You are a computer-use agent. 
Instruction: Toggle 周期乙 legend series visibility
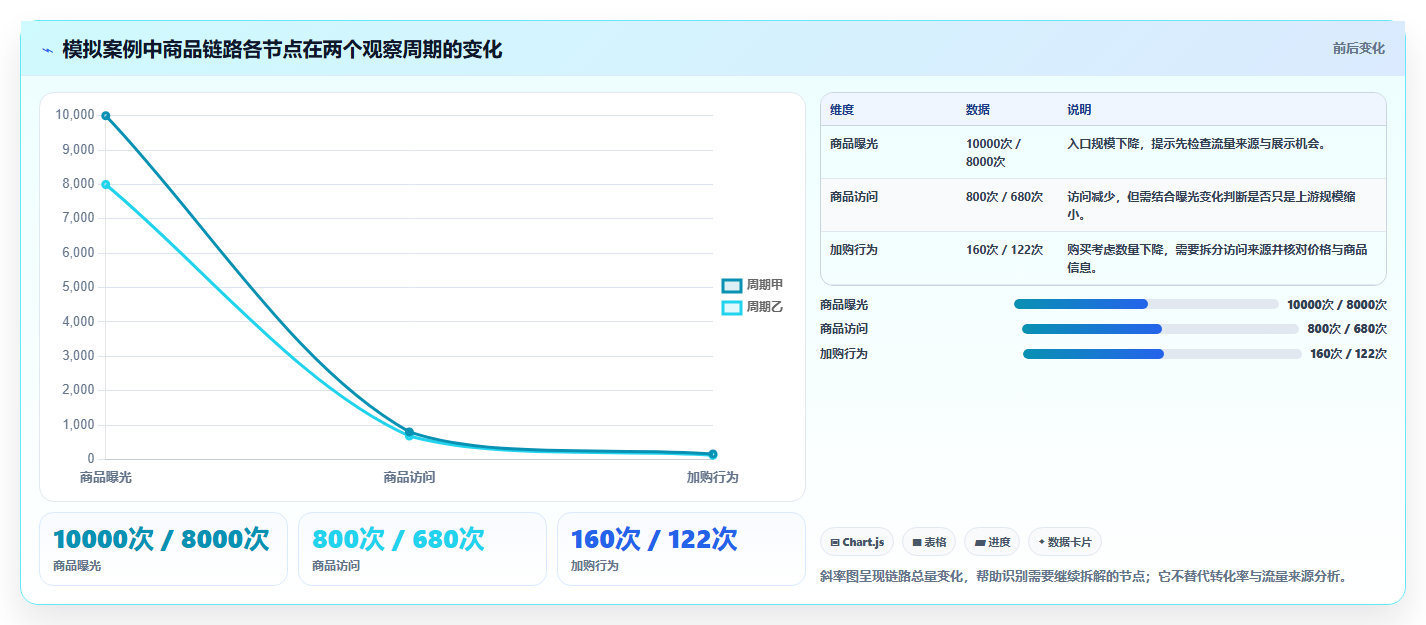tap(752, 307)
